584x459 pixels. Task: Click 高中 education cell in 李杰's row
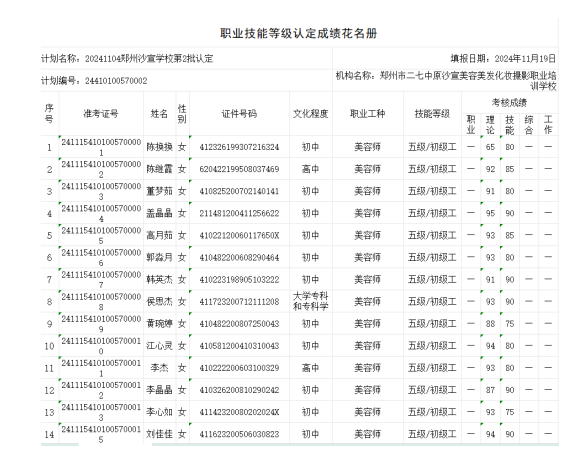pyautogui.click(x=311, y=368)
